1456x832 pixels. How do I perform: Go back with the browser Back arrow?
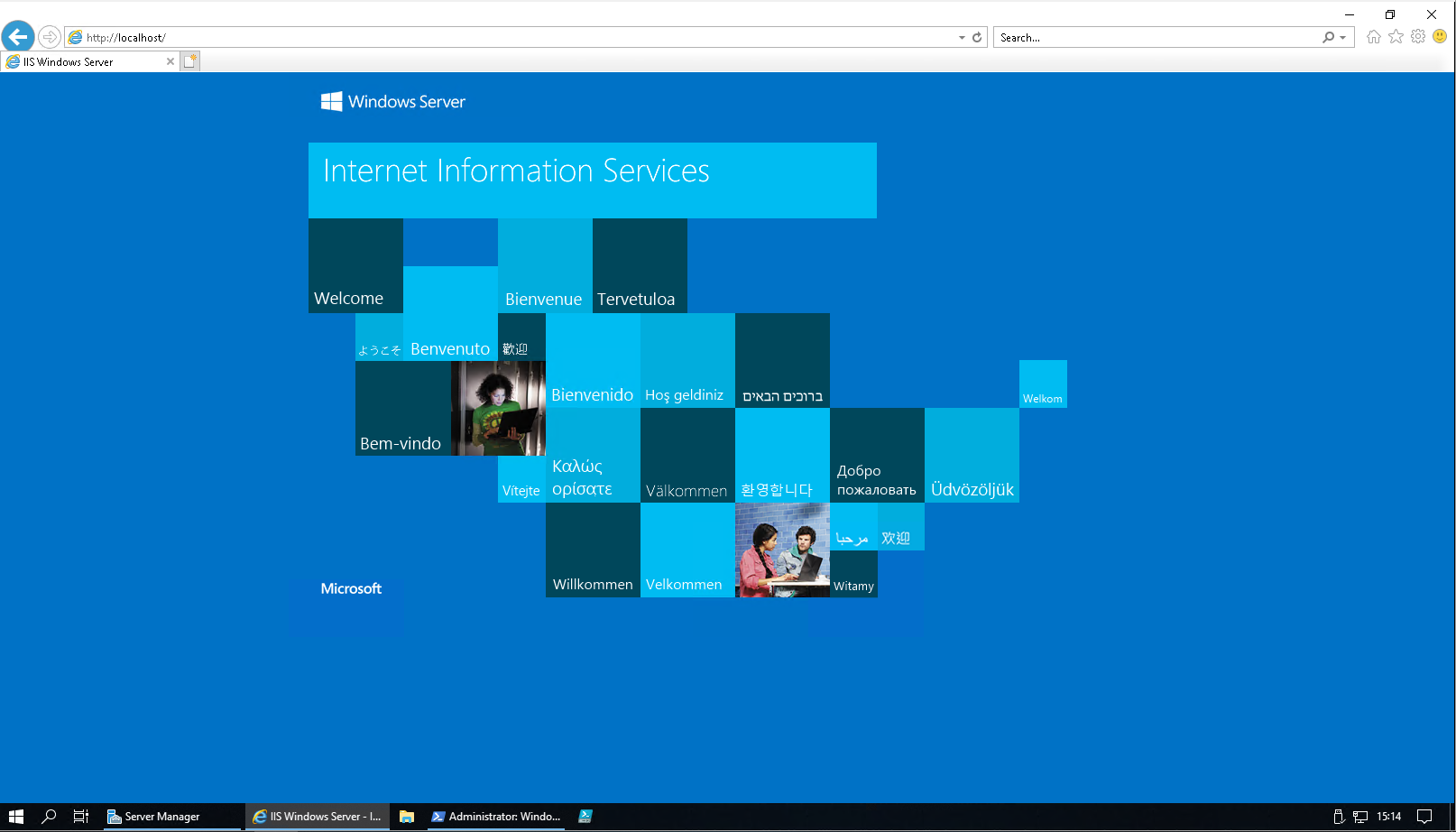point(18,37)
